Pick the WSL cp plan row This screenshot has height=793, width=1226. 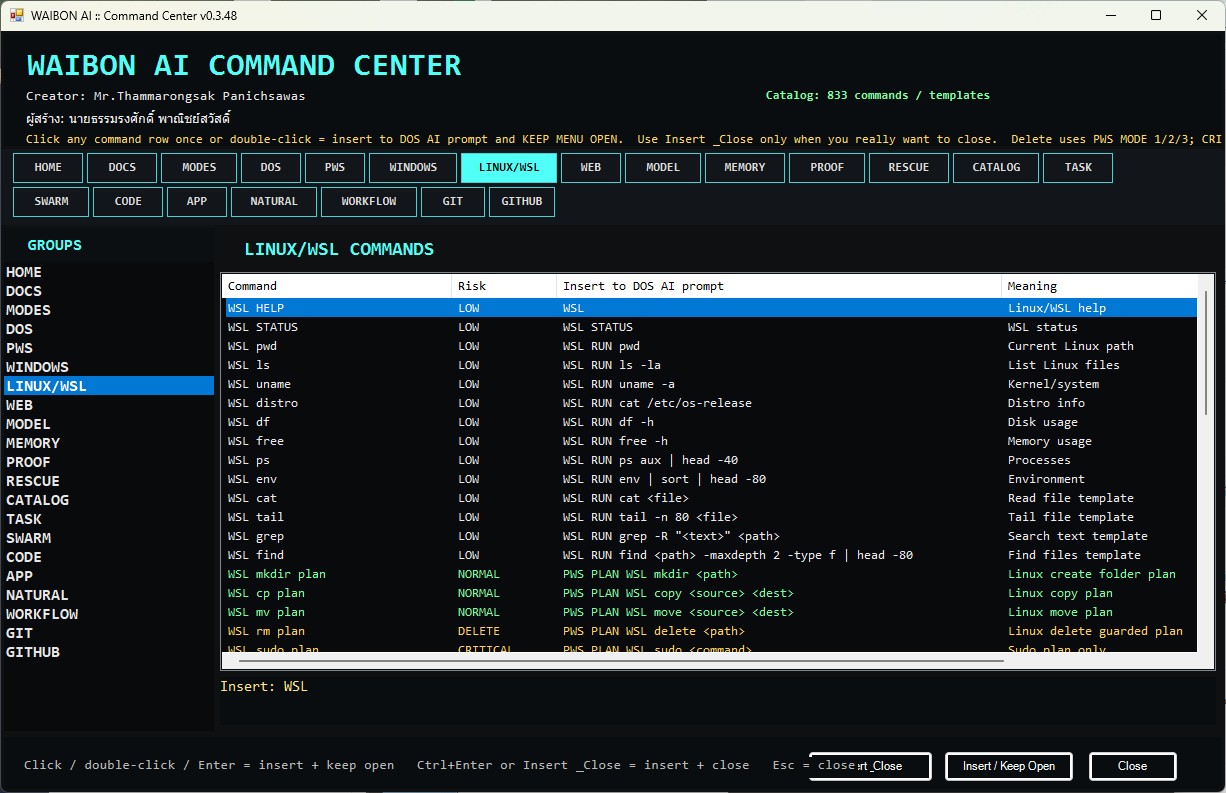click(710, 593)
